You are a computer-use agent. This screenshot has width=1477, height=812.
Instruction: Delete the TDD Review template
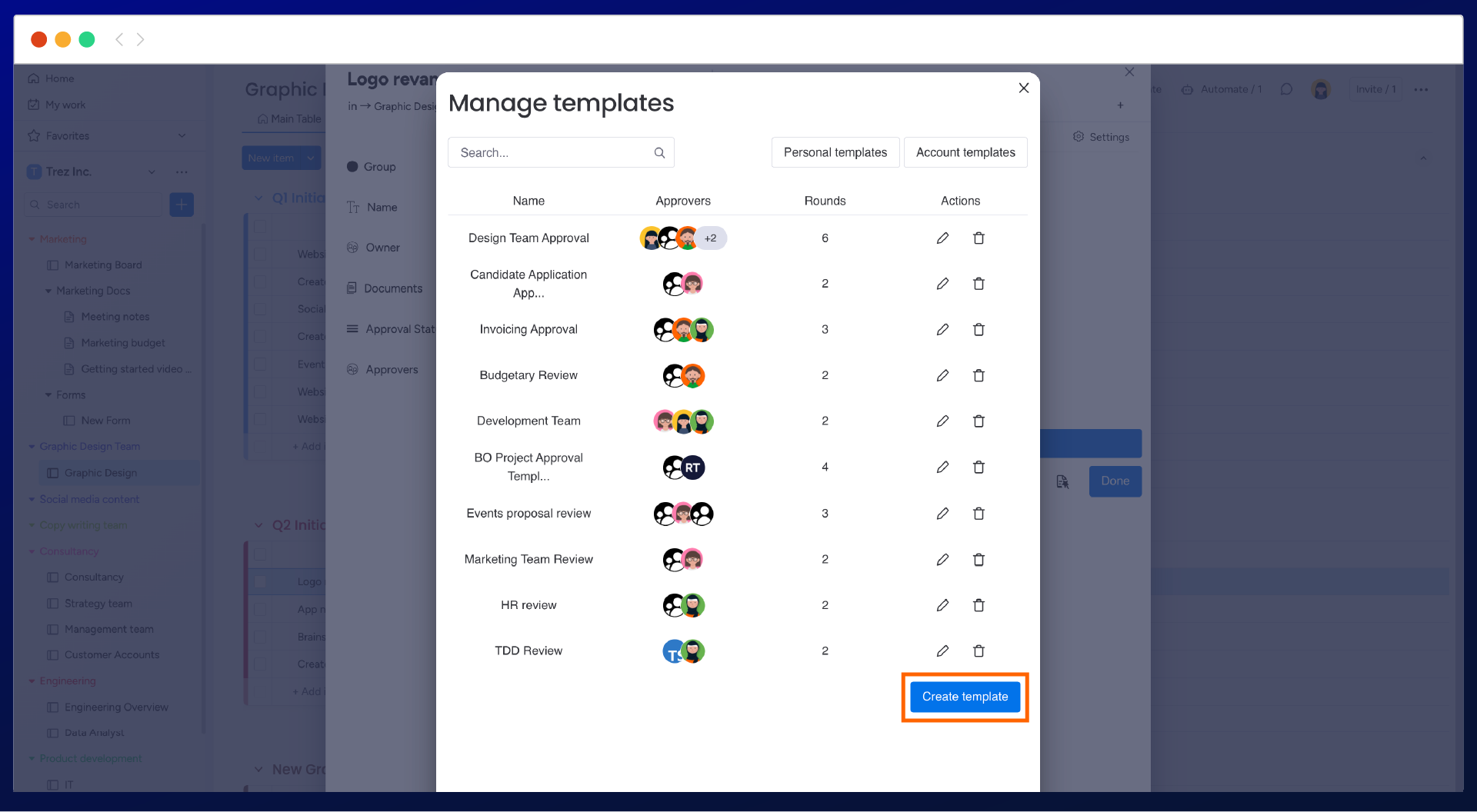coord(979,651)
